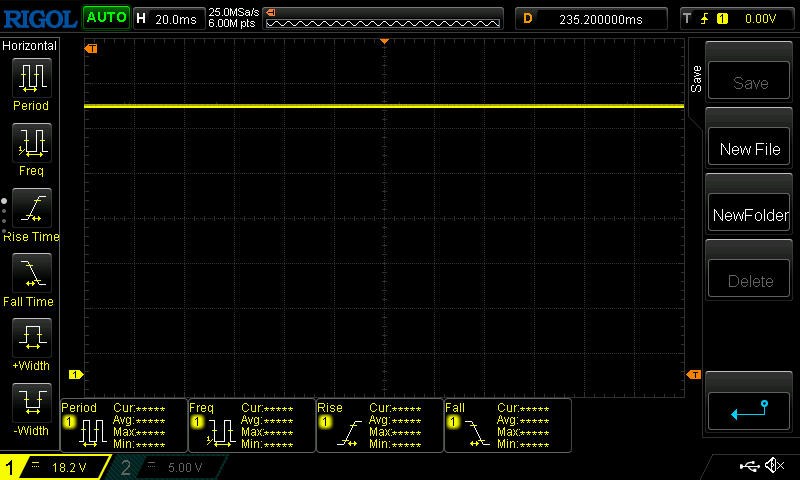Toggle the speaker mute icon

773,466
